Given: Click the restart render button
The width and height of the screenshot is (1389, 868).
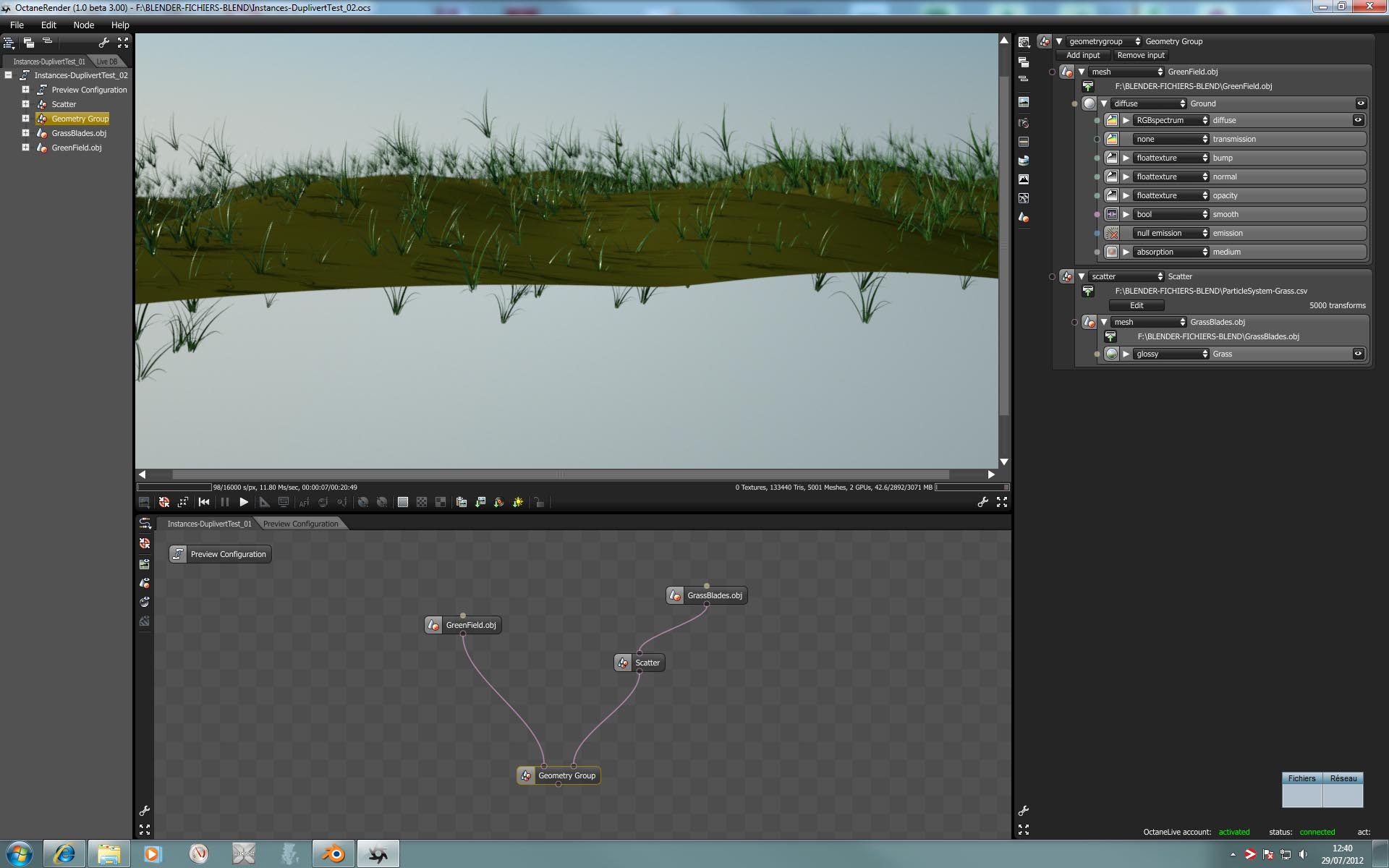Looking at the screenshot, I should [x=204, y=502].
